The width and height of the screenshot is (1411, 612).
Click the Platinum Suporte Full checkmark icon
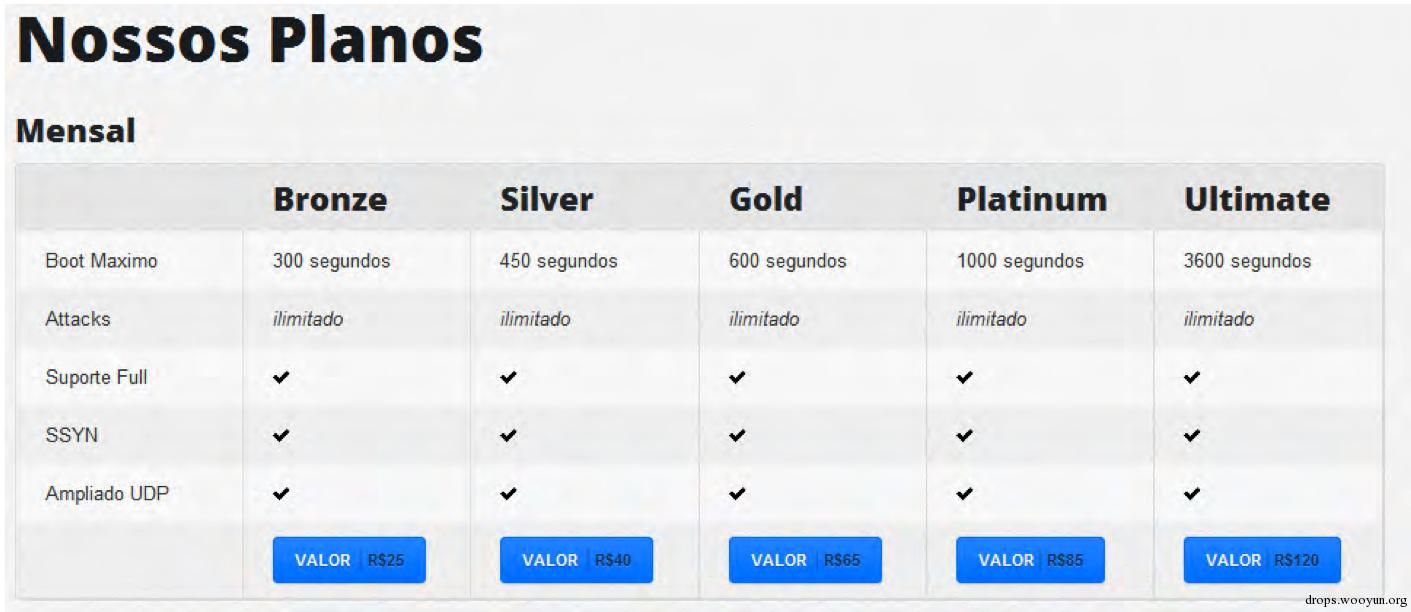point(964,377)
